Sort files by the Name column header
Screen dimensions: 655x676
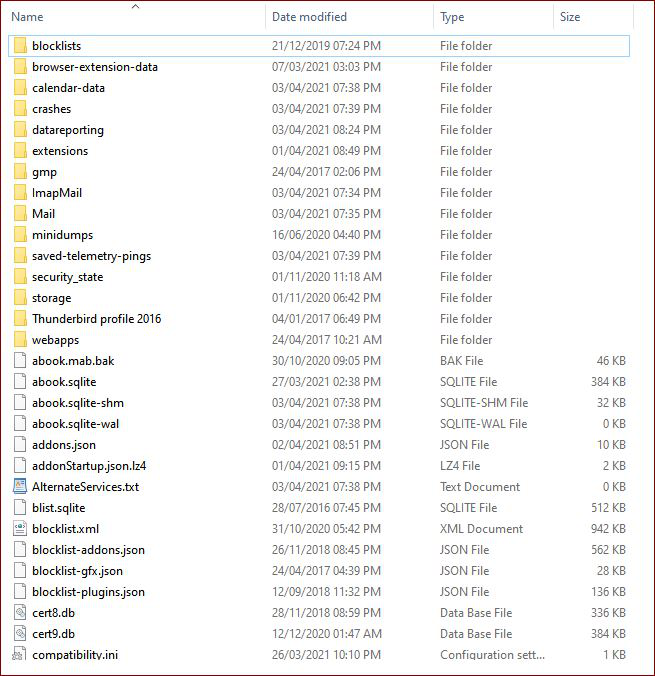(x=27, y=17)
